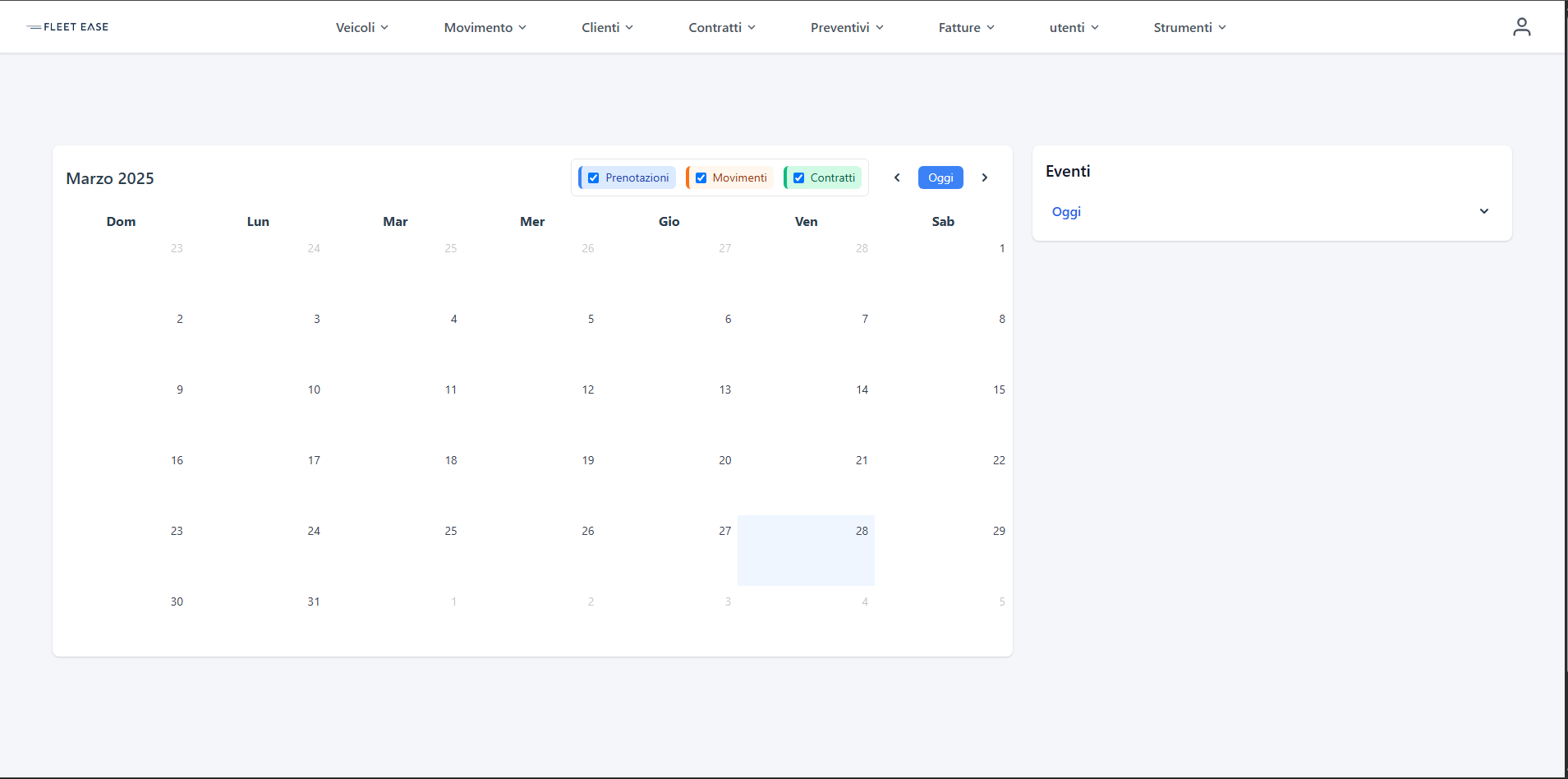This screenshot has width=1568, height=779.
Task: Toggle the Movimenti checkbox
Action: pyautogui.click(x=701, y=177)
